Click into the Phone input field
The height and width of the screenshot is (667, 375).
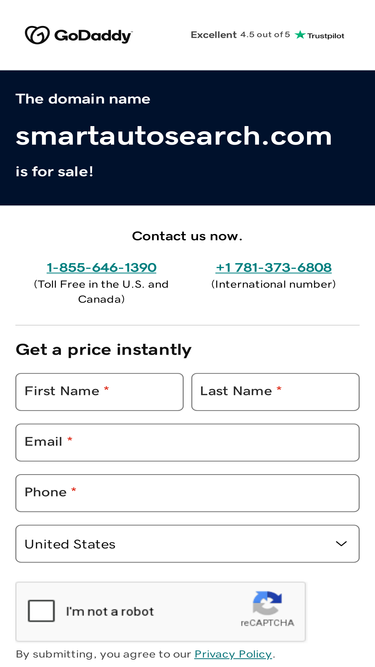coord(188,493)
